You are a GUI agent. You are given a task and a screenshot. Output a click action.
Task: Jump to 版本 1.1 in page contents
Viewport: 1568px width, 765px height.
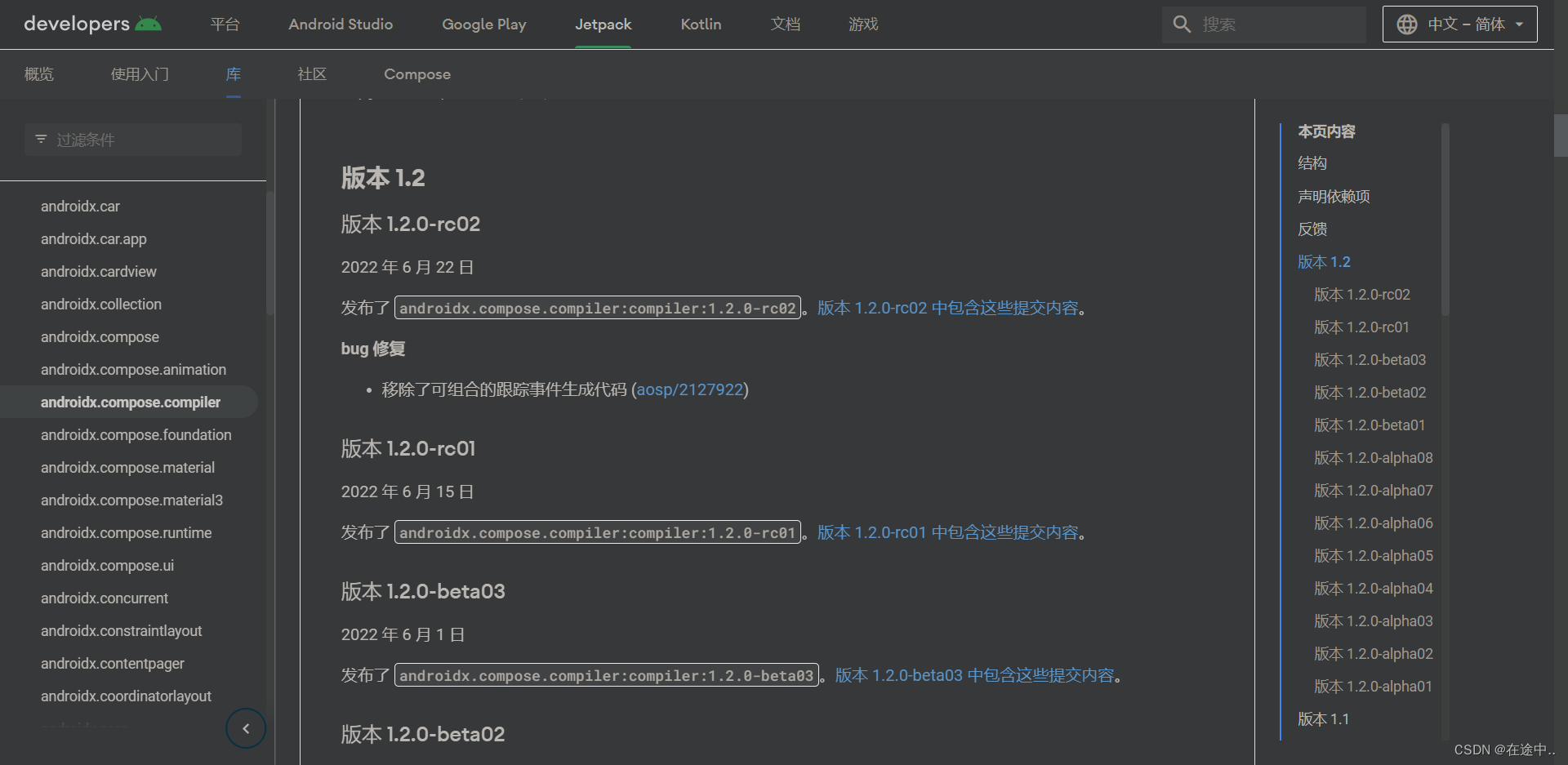tap(1323, 718)
